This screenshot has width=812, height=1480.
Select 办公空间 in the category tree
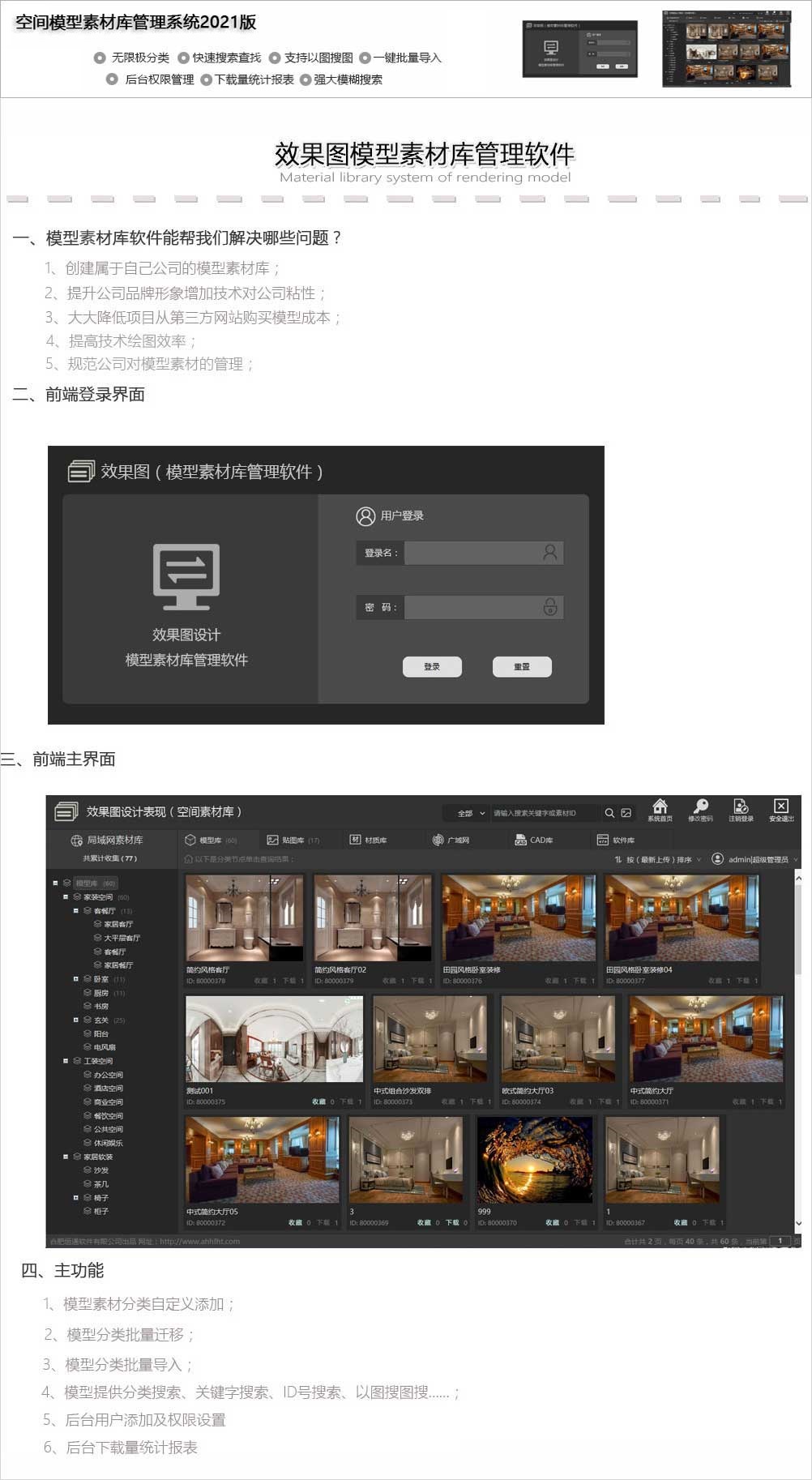(108, 1075)
